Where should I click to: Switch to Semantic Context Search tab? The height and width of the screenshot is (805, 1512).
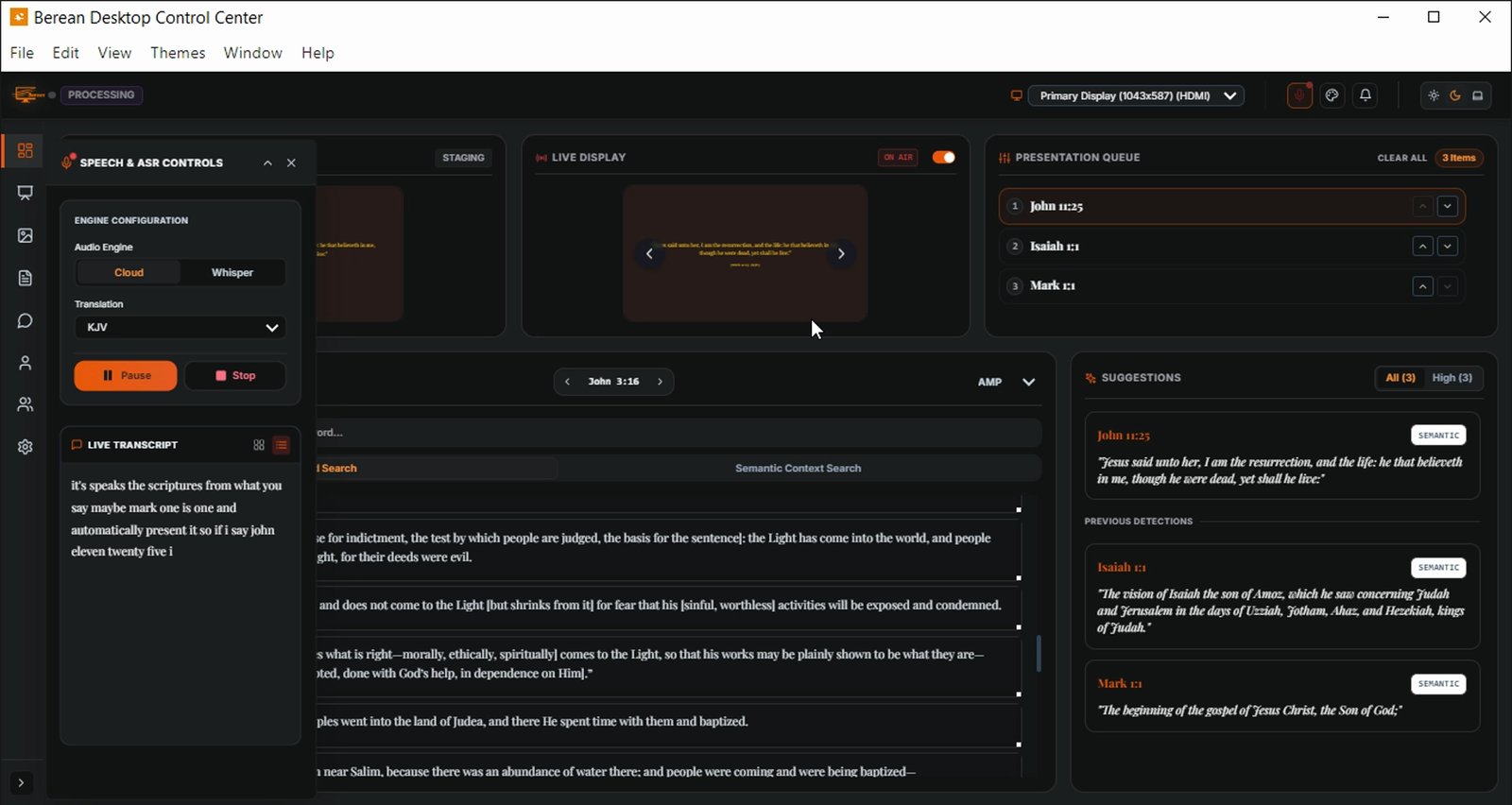click(799, 468)
